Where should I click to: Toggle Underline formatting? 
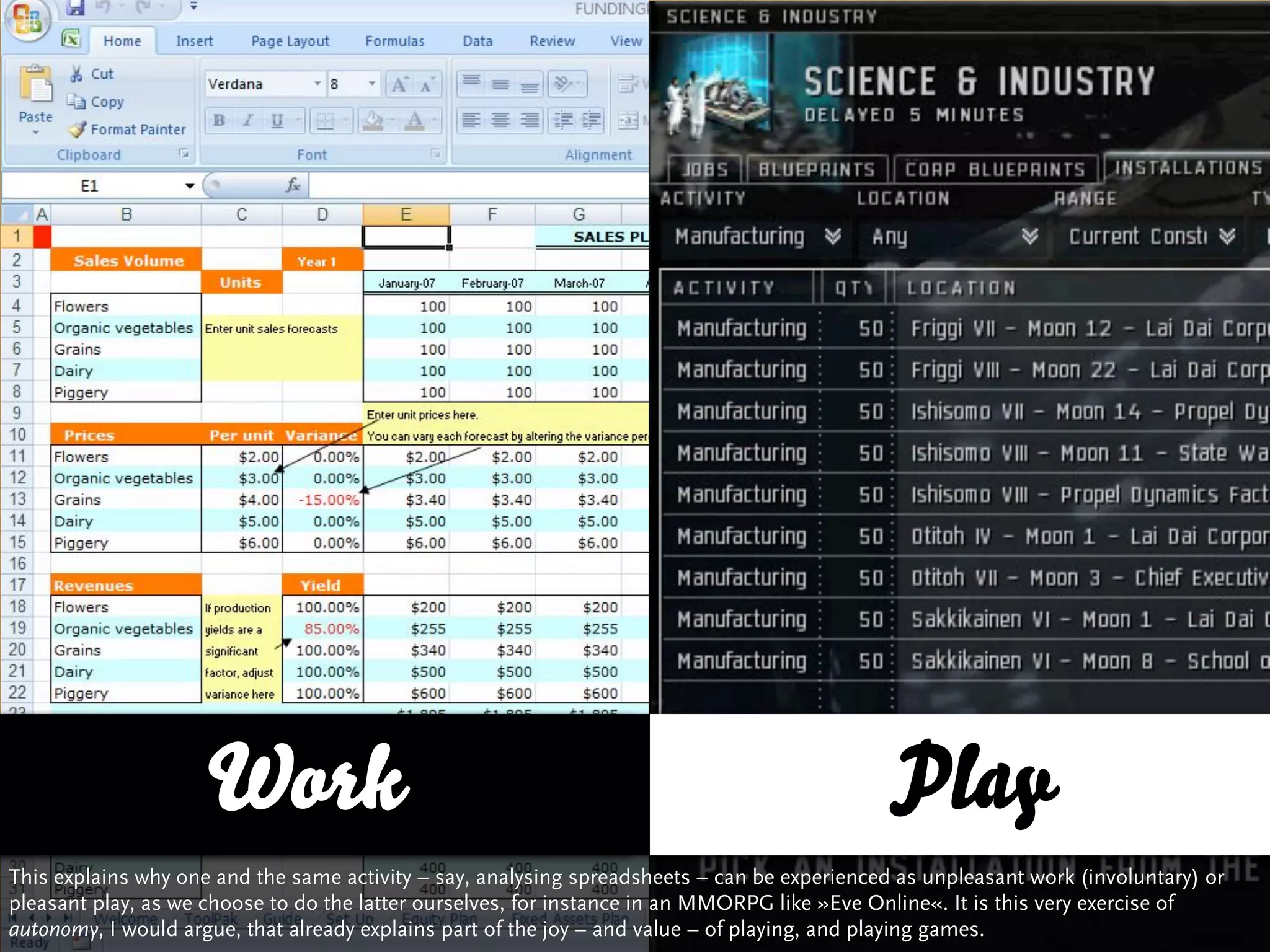click(x=277, y=120)
